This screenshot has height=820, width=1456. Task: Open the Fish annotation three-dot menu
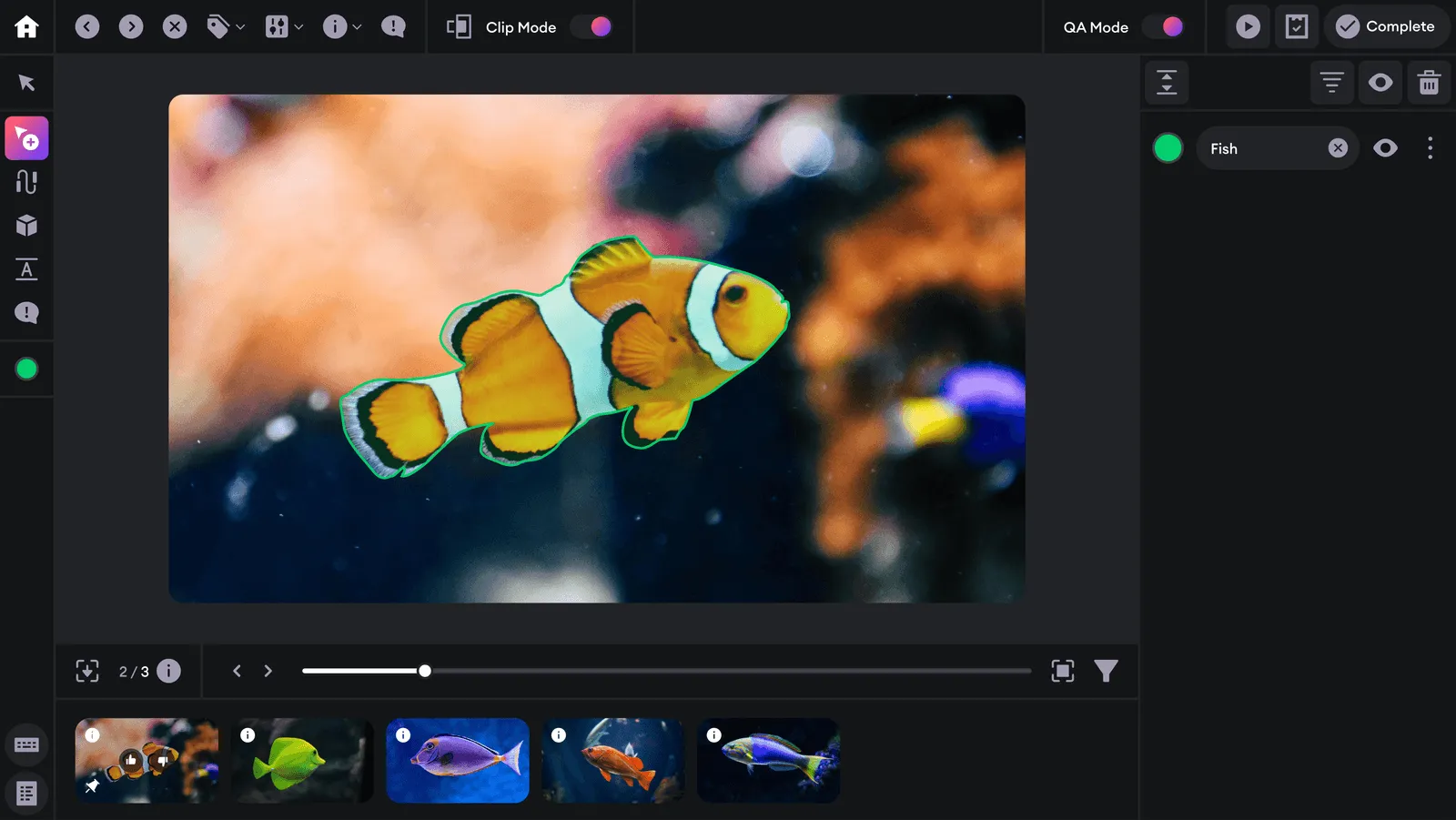pos(1430,148)
